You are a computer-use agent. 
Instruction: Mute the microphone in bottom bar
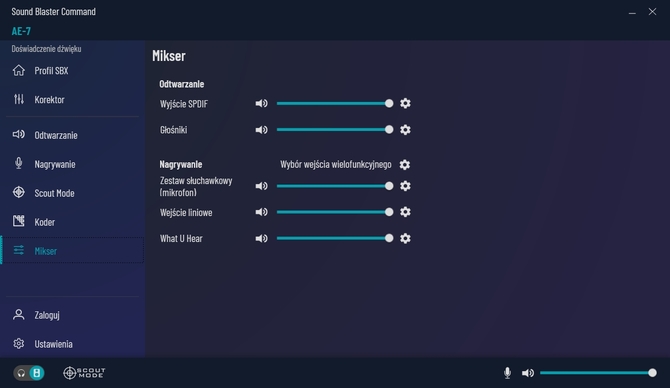507,373
